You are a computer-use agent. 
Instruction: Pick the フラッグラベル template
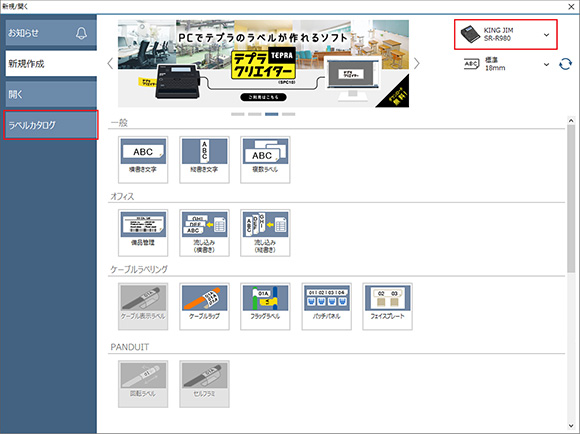click(265, 306)
